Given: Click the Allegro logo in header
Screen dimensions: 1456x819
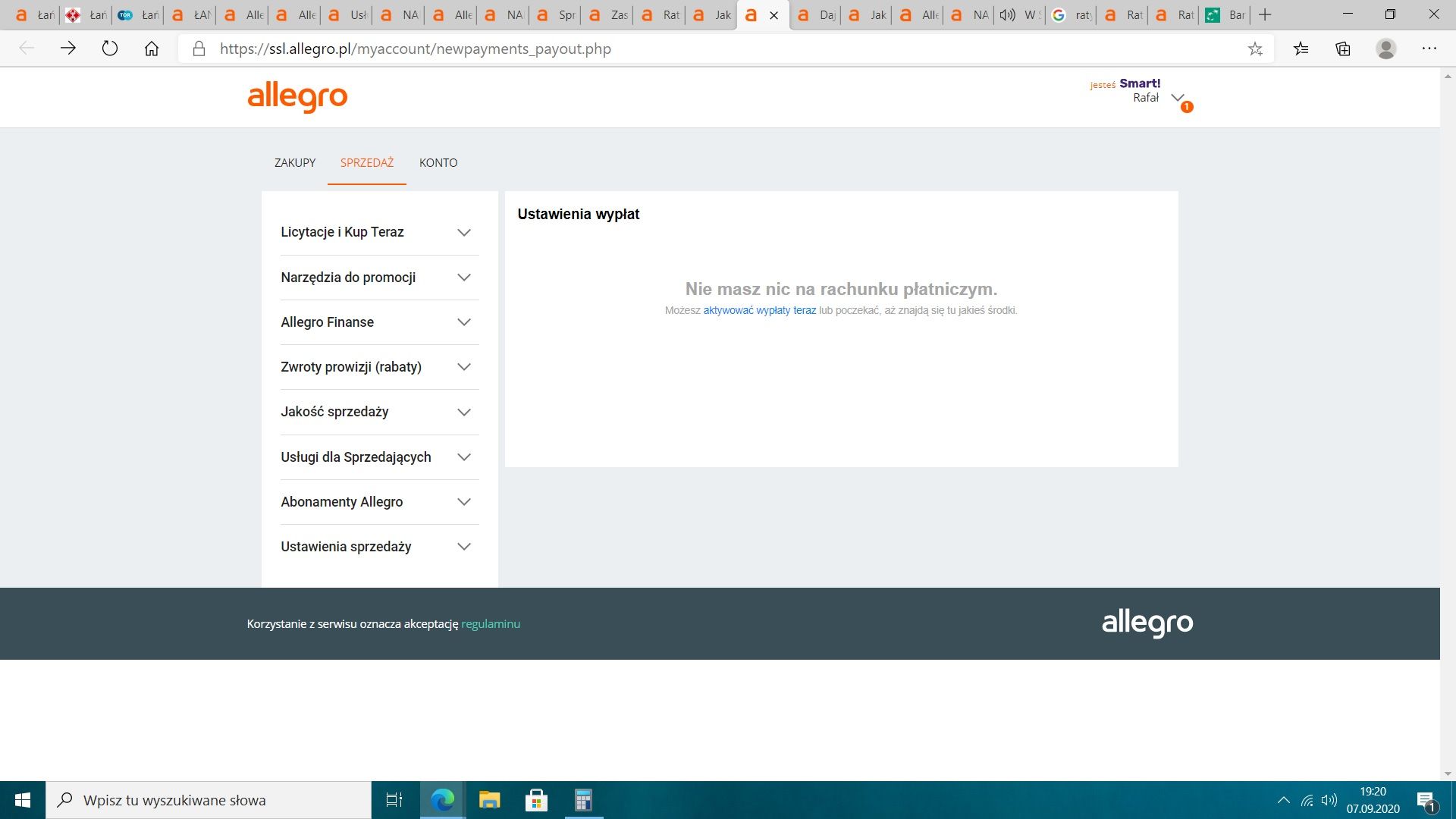Looking at the screenshot, I should pyautogui.click(x=297, y=97).
